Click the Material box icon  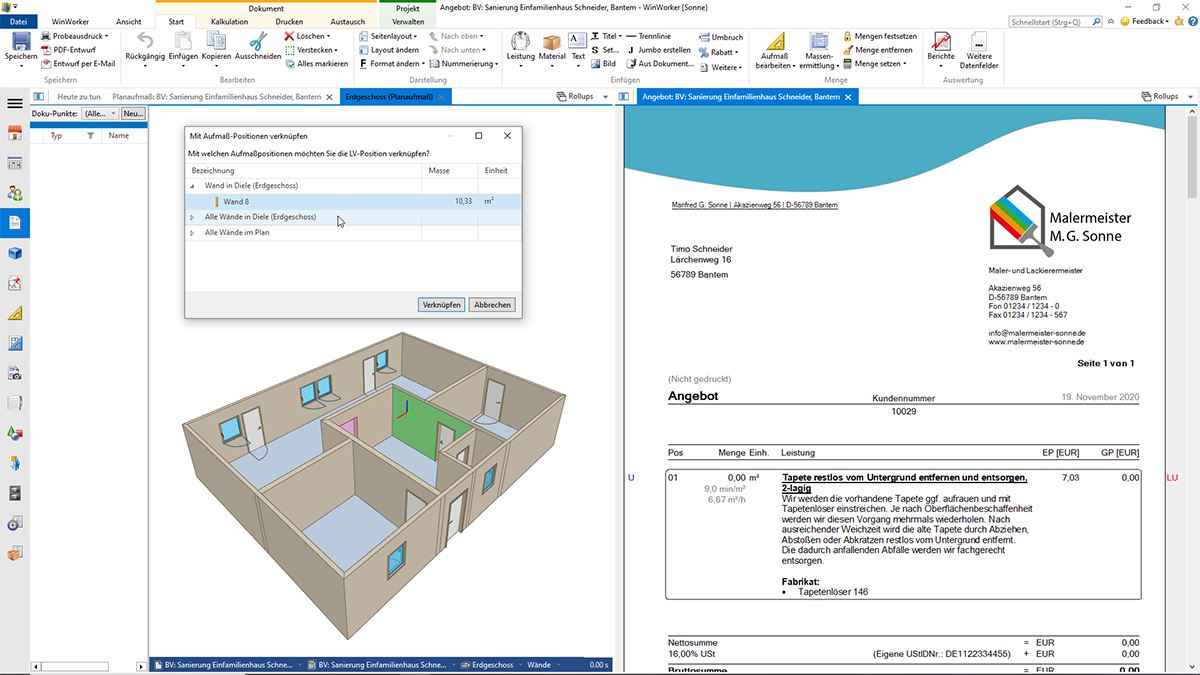552,45
